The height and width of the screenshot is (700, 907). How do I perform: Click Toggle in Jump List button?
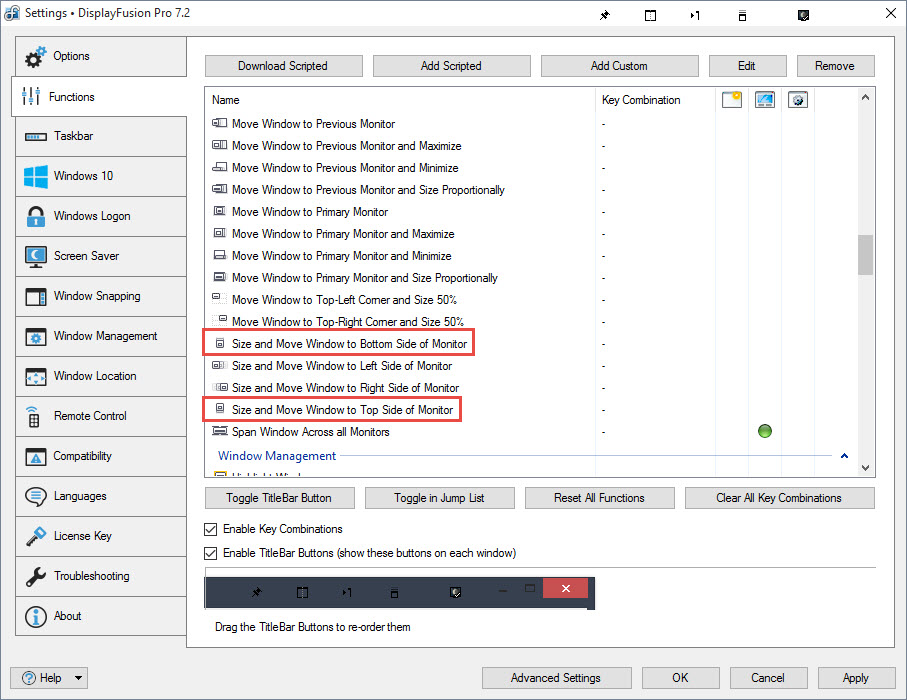point(439,498)
